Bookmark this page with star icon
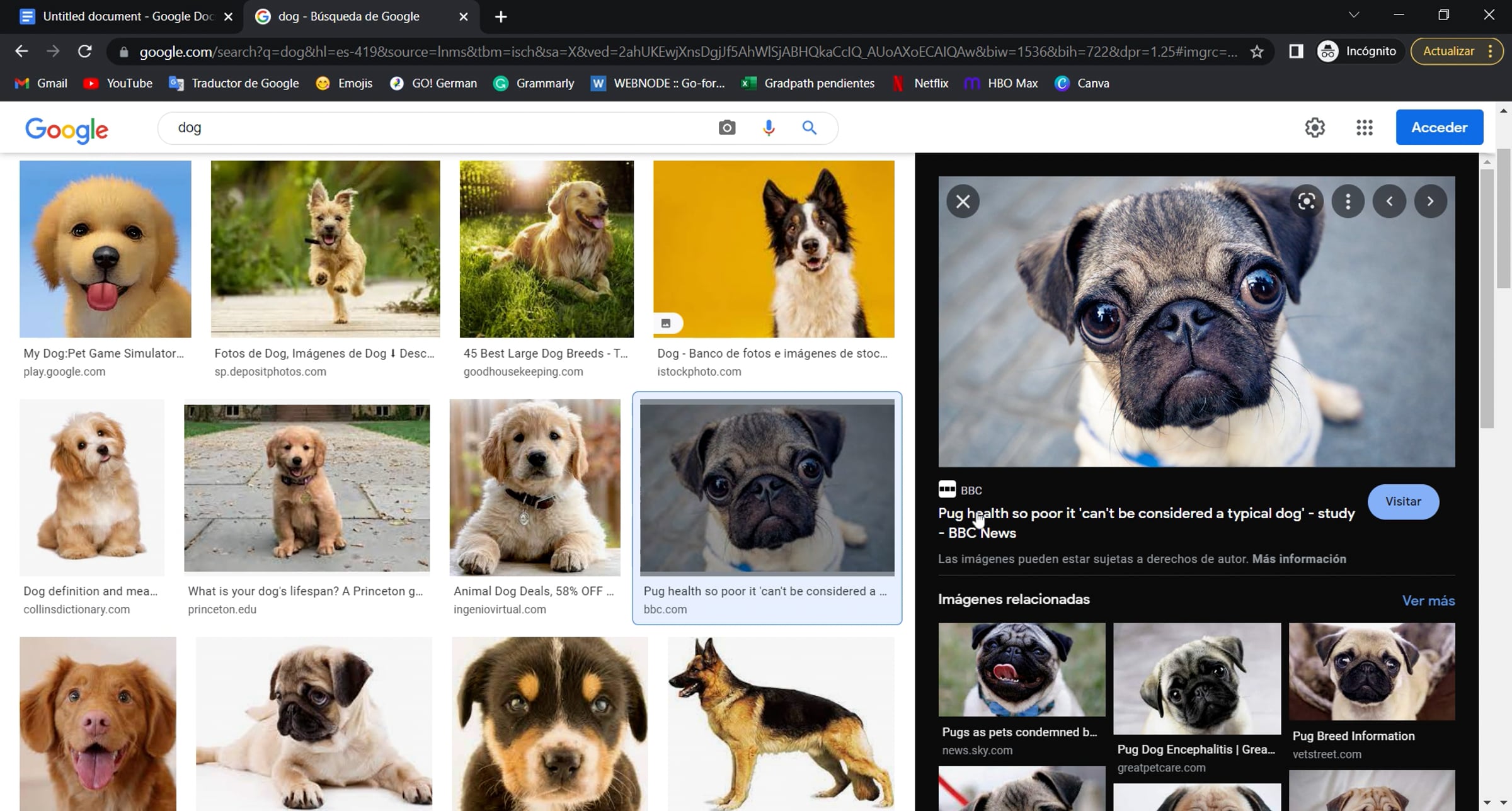Image resolution: width=1512 pixels, height=811 pixels. (1257, 52)
